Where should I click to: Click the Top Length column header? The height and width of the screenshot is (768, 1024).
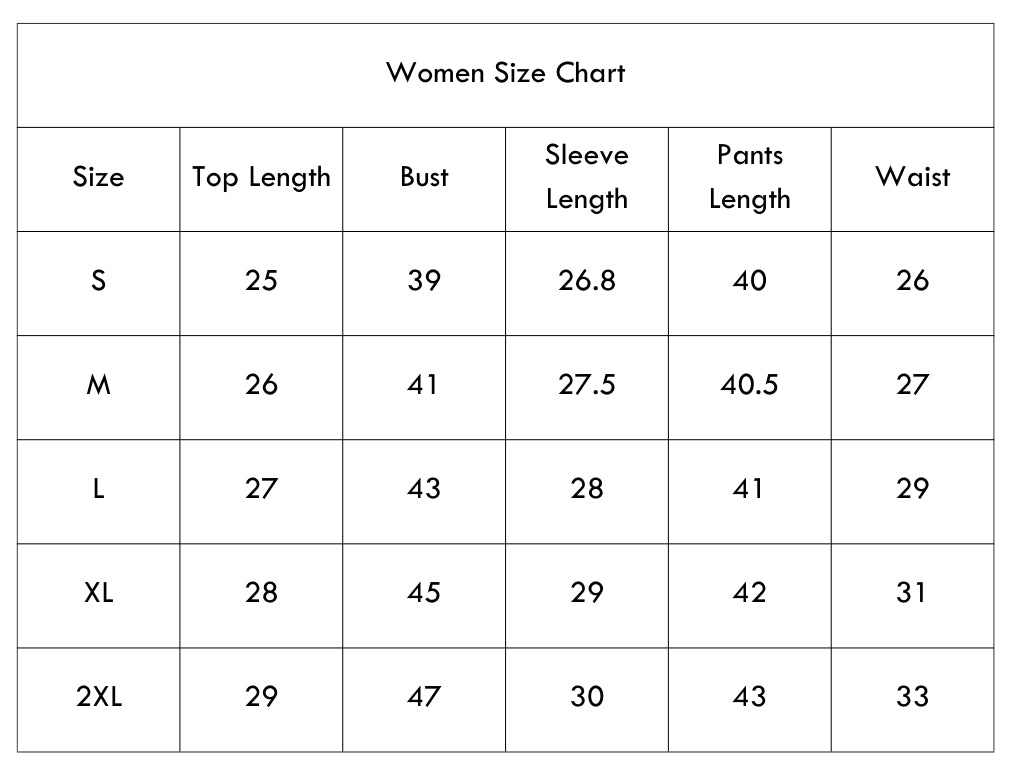261,178
